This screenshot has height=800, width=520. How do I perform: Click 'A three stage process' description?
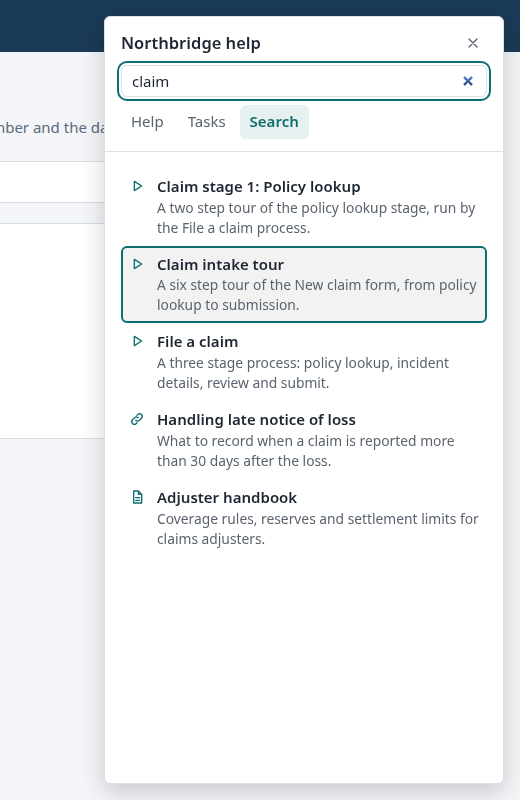pyautogui.click(x=303, y=373)
